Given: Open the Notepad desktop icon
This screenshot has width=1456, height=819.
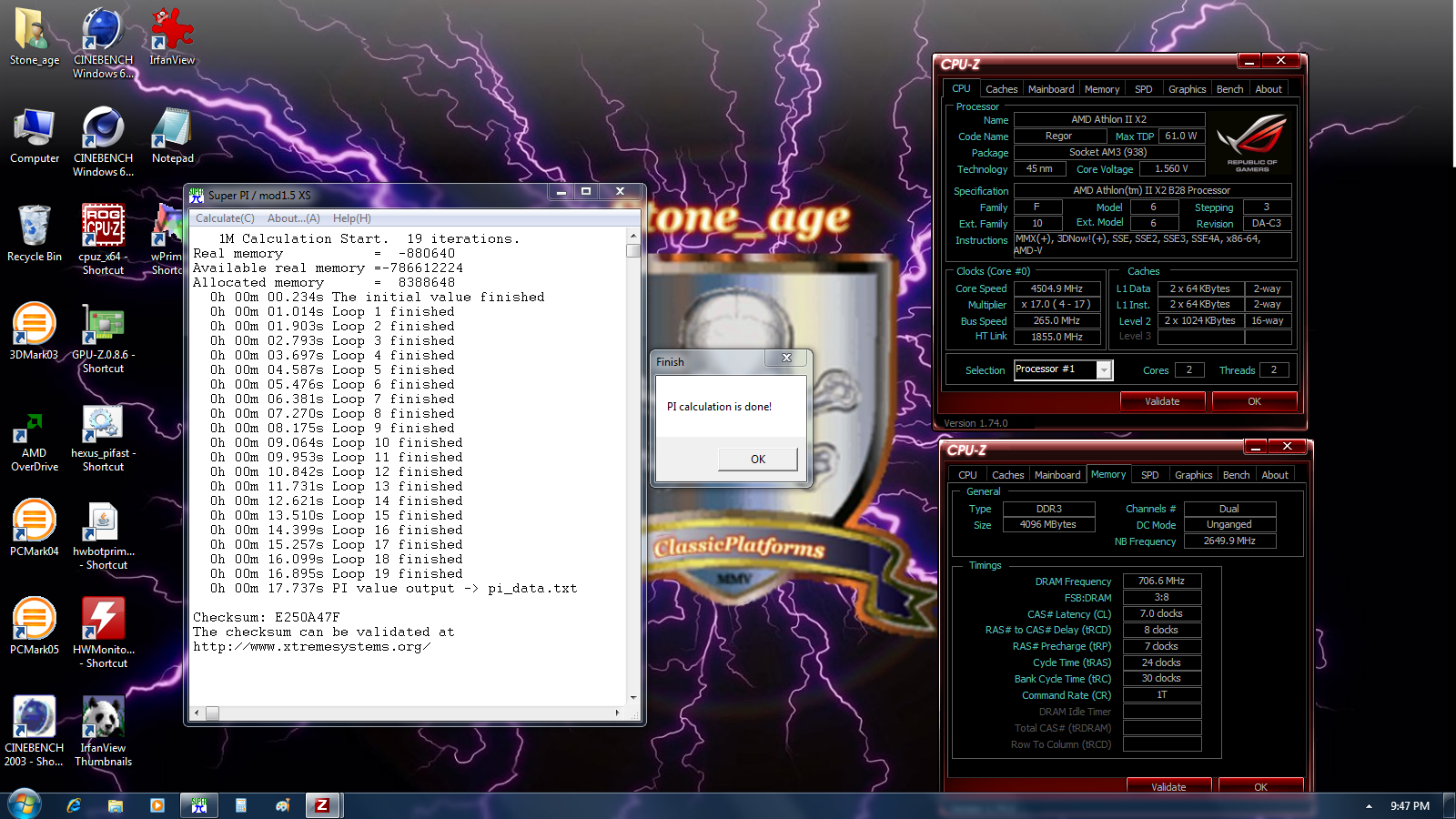Looking at the screenshot, I should [172, 136].
